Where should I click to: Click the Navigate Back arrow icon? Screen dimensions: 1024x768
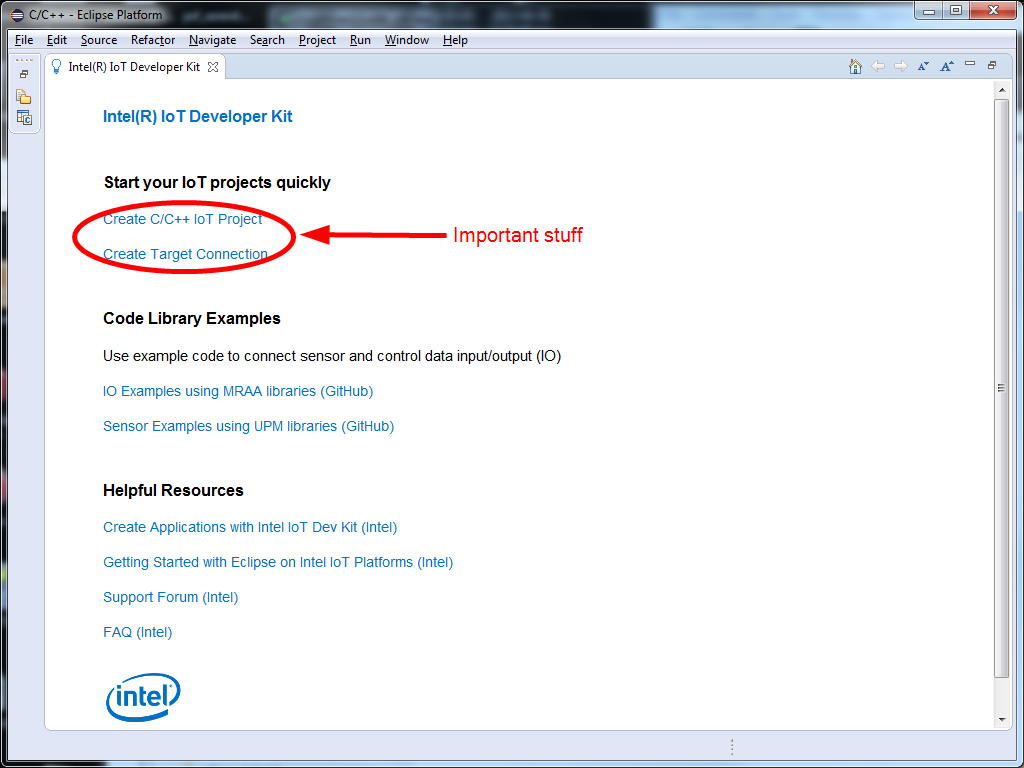tap(878, 67)
